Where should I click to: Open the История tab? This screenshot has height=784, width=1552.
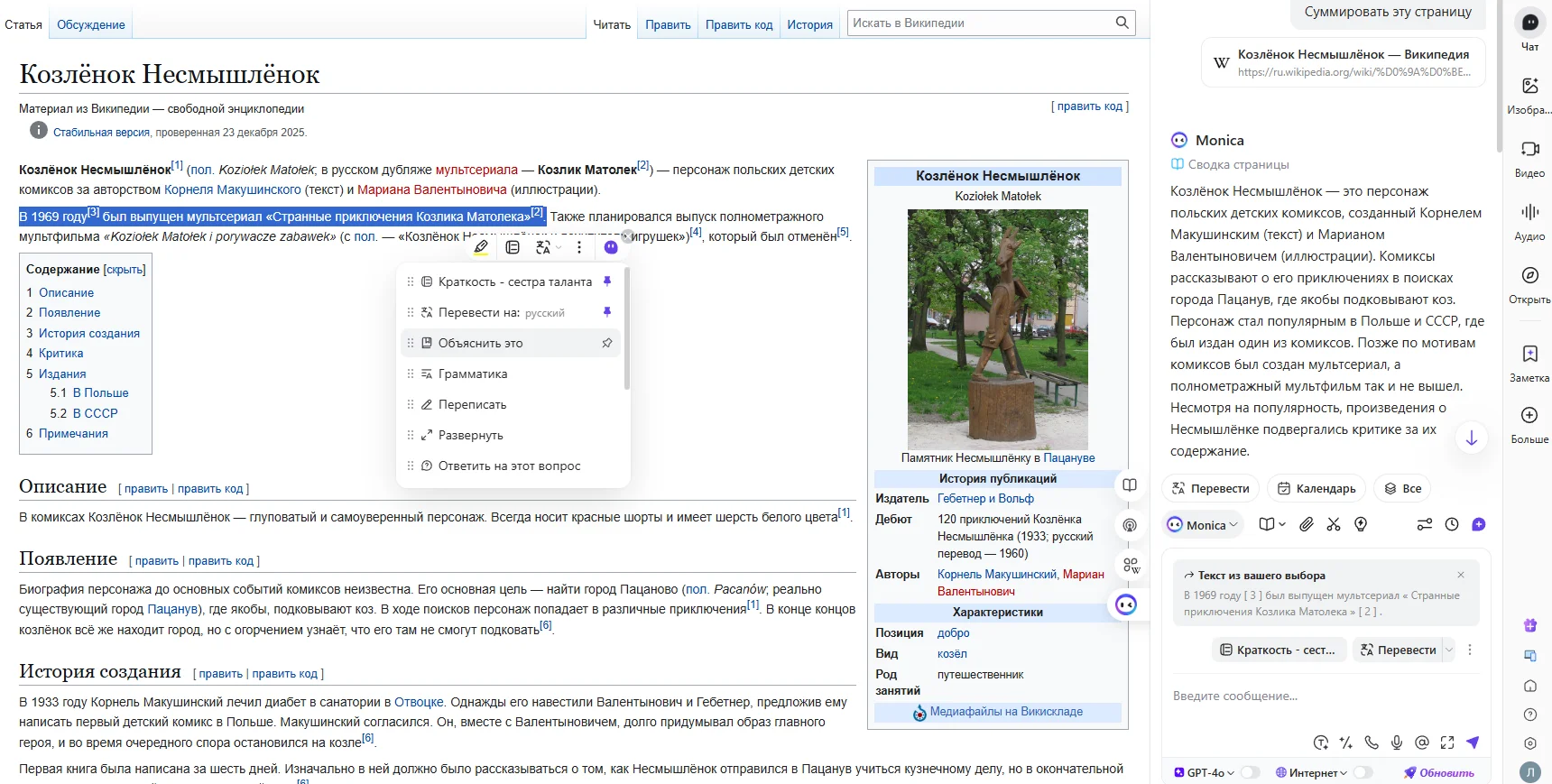(809, 24)
